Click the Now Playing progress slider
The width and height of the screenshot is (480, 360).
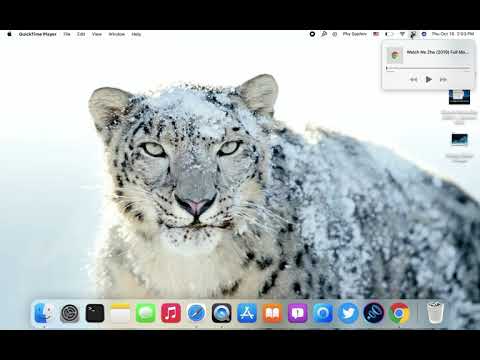[428, 68]
